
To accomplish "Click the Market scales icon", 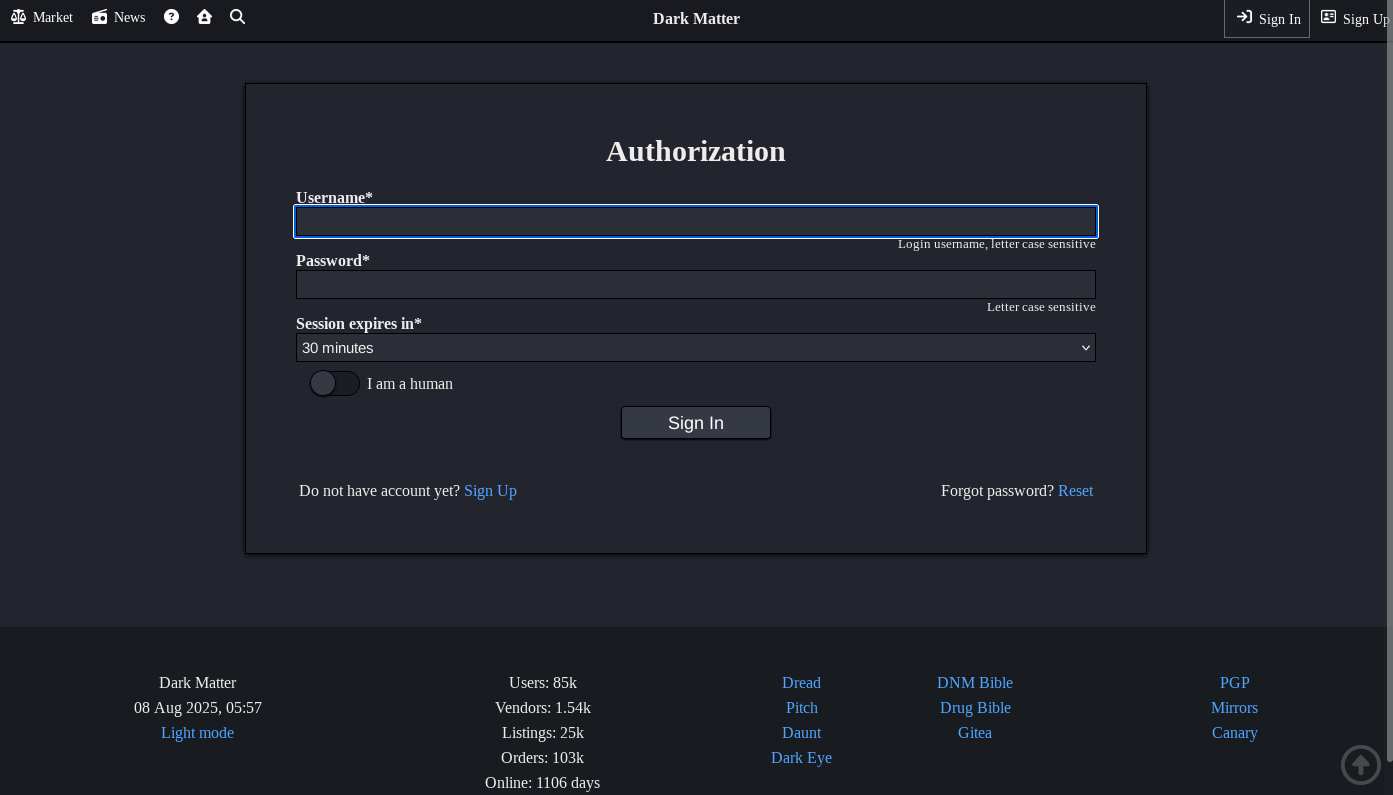I will coord(18,17).
